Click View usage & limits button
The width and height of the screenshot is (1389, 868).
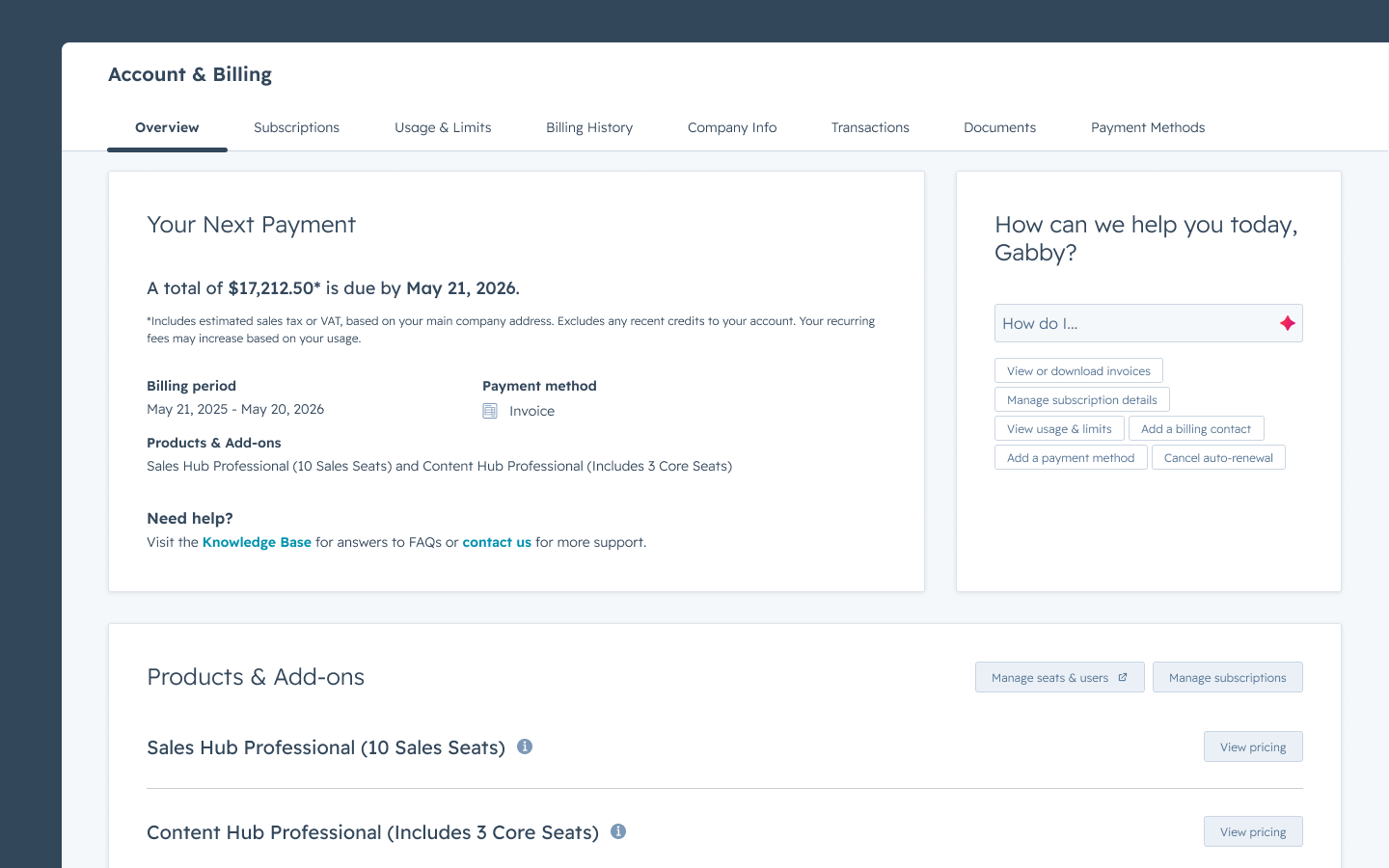click(x=1059, y=428)
